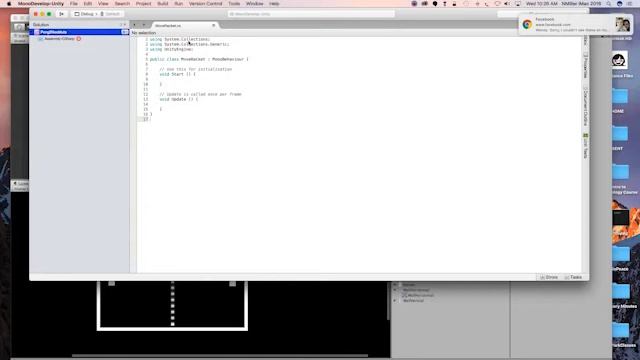Open the Project menu

coord(143,4)
